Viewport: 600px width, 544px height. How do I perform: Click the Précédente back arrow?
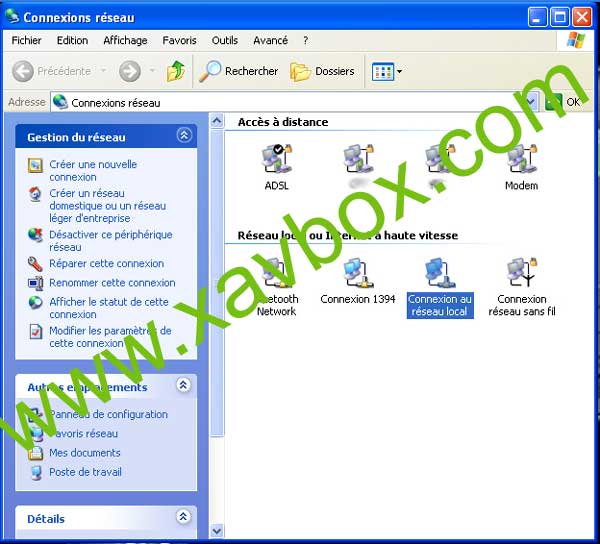(23, 71)
